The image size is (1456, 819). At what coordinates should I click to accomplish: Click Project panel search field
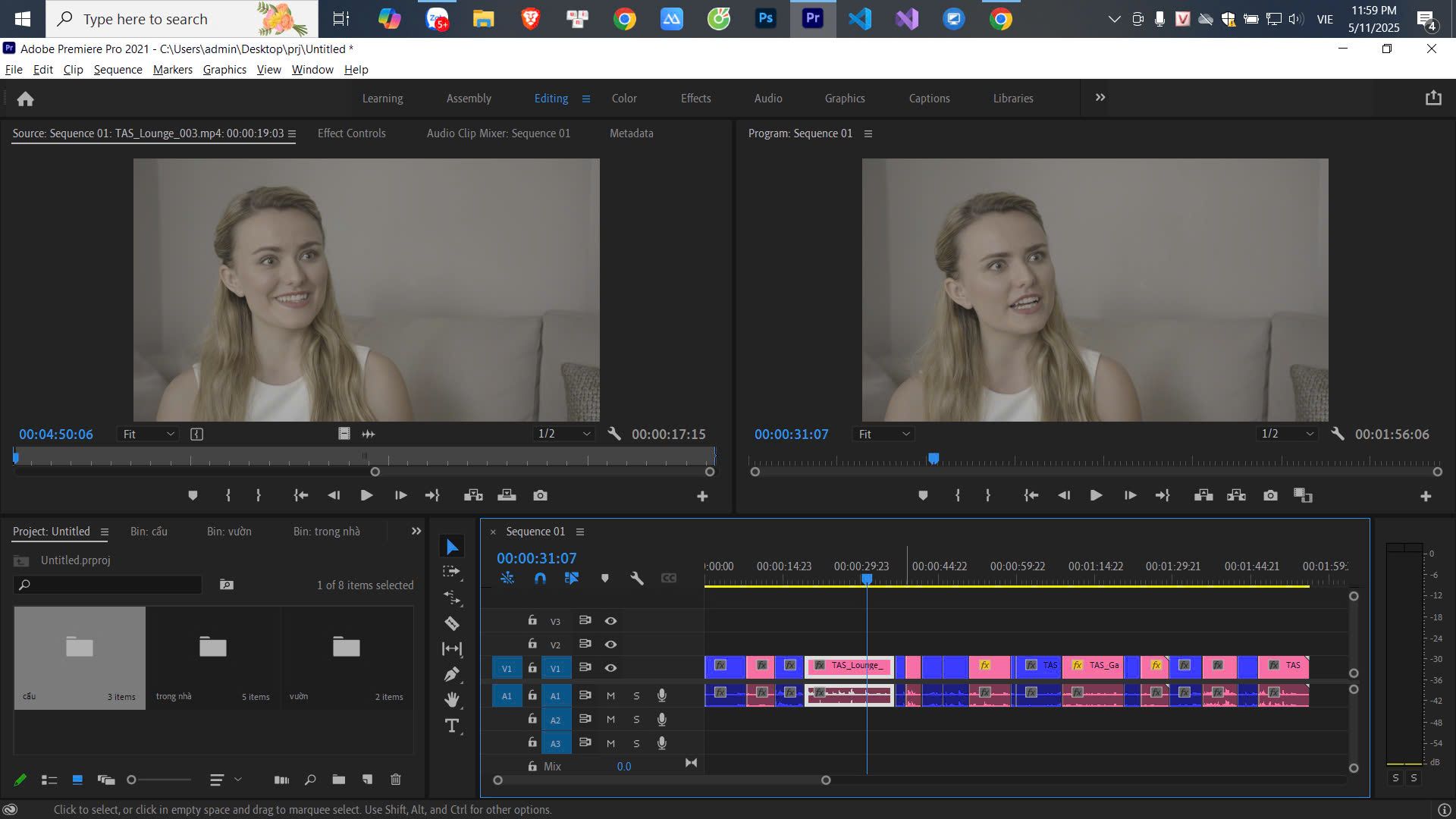click(108, 585)
